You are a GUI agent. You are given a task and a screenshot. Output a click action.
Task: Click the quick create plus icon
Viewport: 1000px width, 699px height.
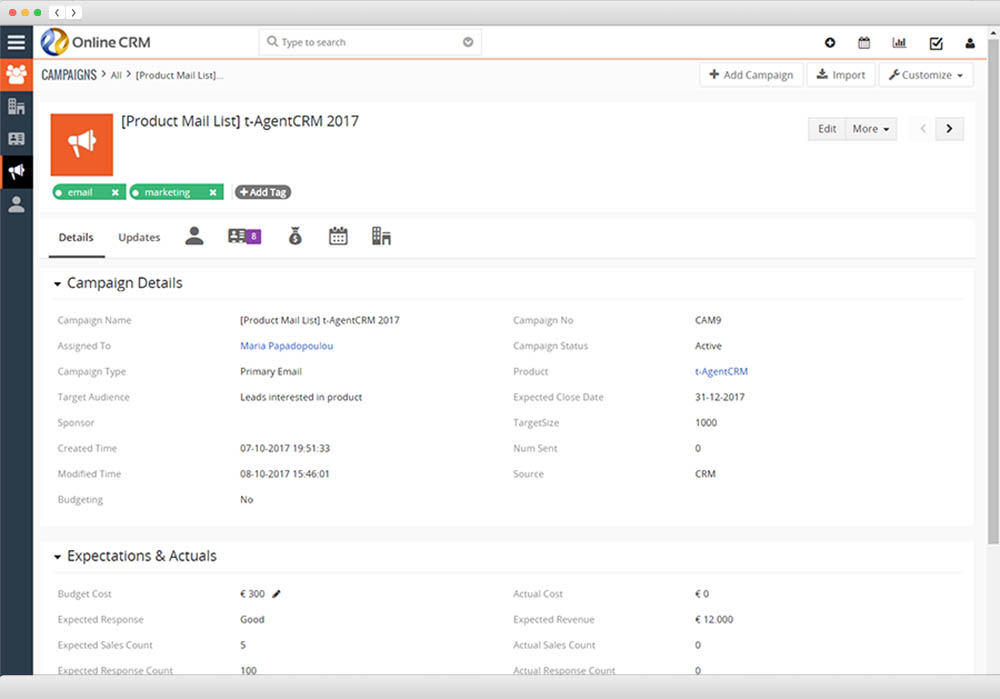click(830, 43)
